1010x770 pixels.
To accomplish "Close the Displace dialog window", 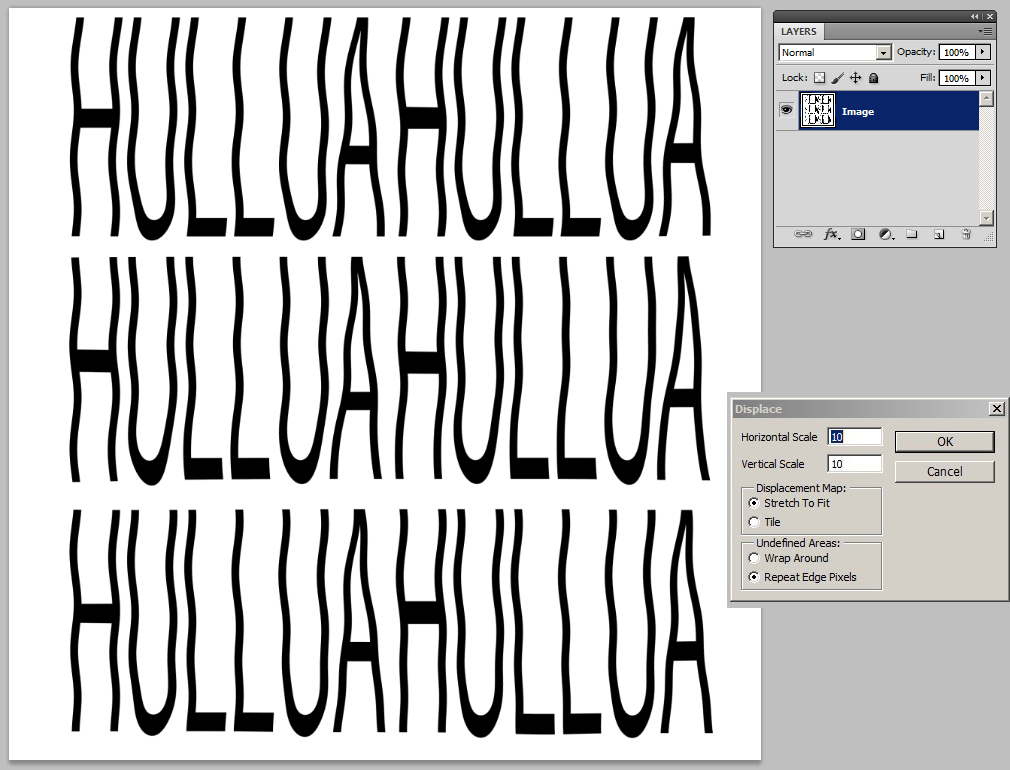I will pyautogui.click(x=996, y=409).
